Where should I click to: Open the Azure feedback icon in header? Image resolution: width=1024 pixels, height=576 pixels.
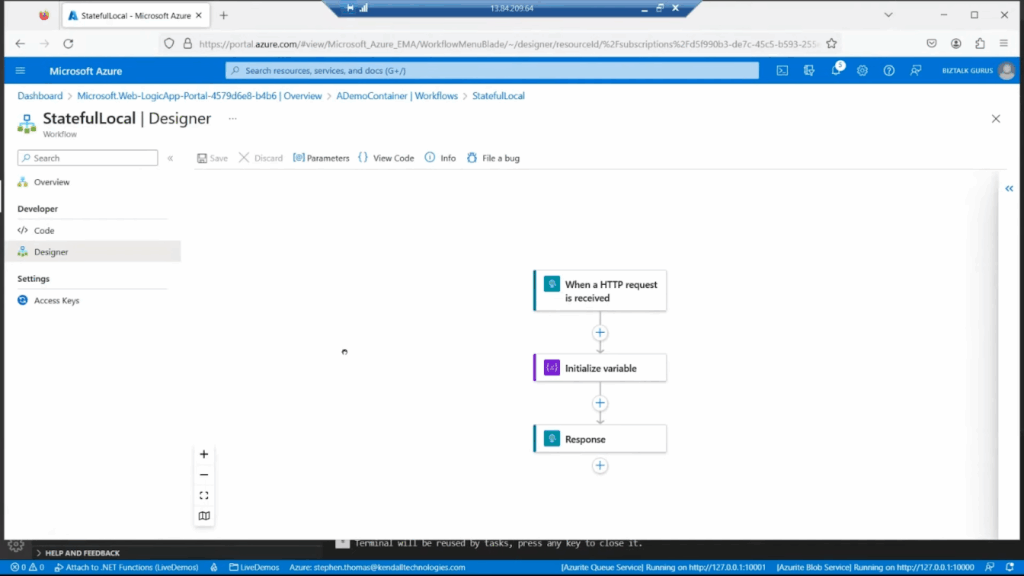click(x=916, y=71)
